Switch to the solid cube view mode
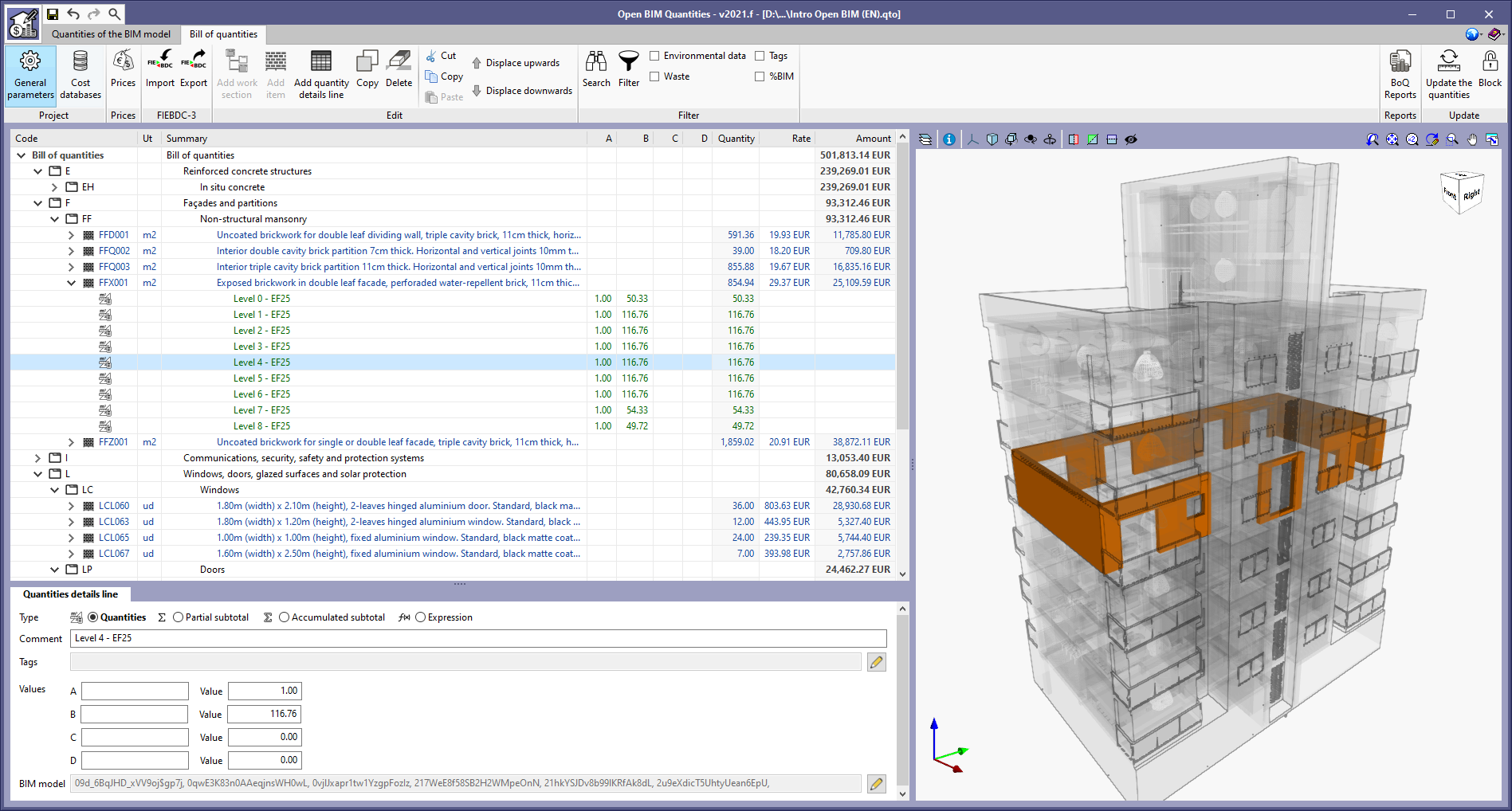The height and width of the screenshot is (811, 1512). 992,139
